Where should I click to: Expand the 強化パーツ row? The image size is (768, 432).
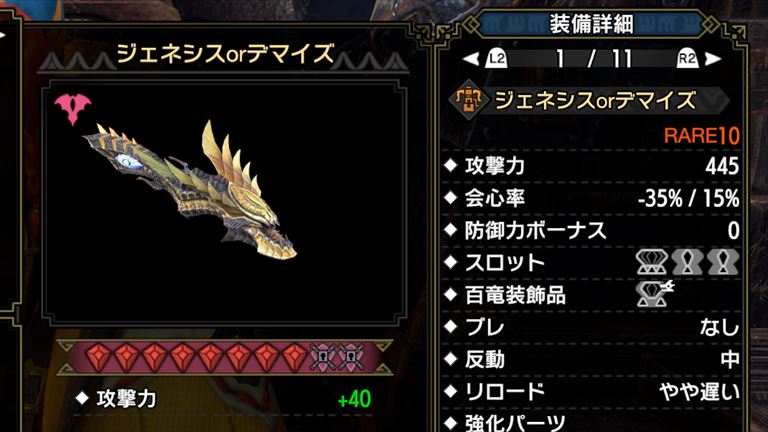click(591, 422)
